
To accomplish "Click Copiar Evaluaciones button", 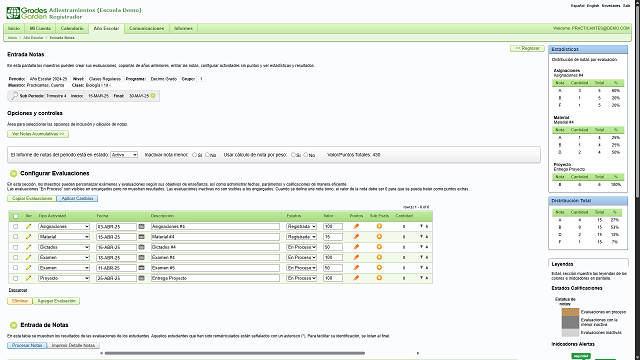I will pos(32,198).
